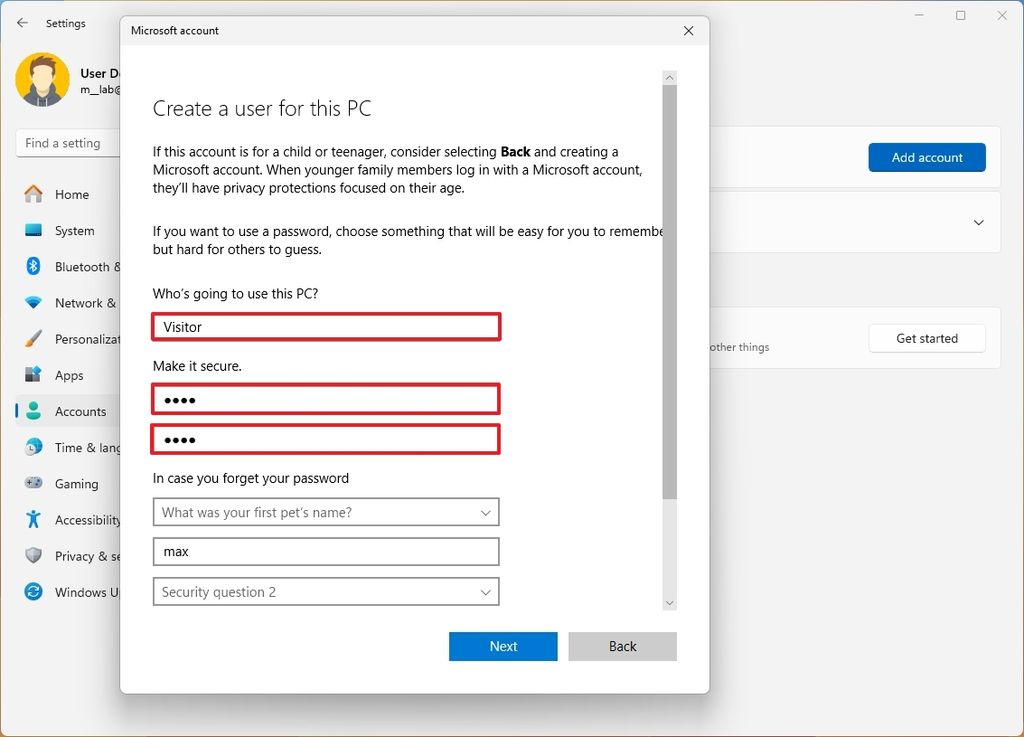Screen dimensions: 1024x737
Task: Click the Bluetooth icon in sidebar
Action: pos(33,266)
